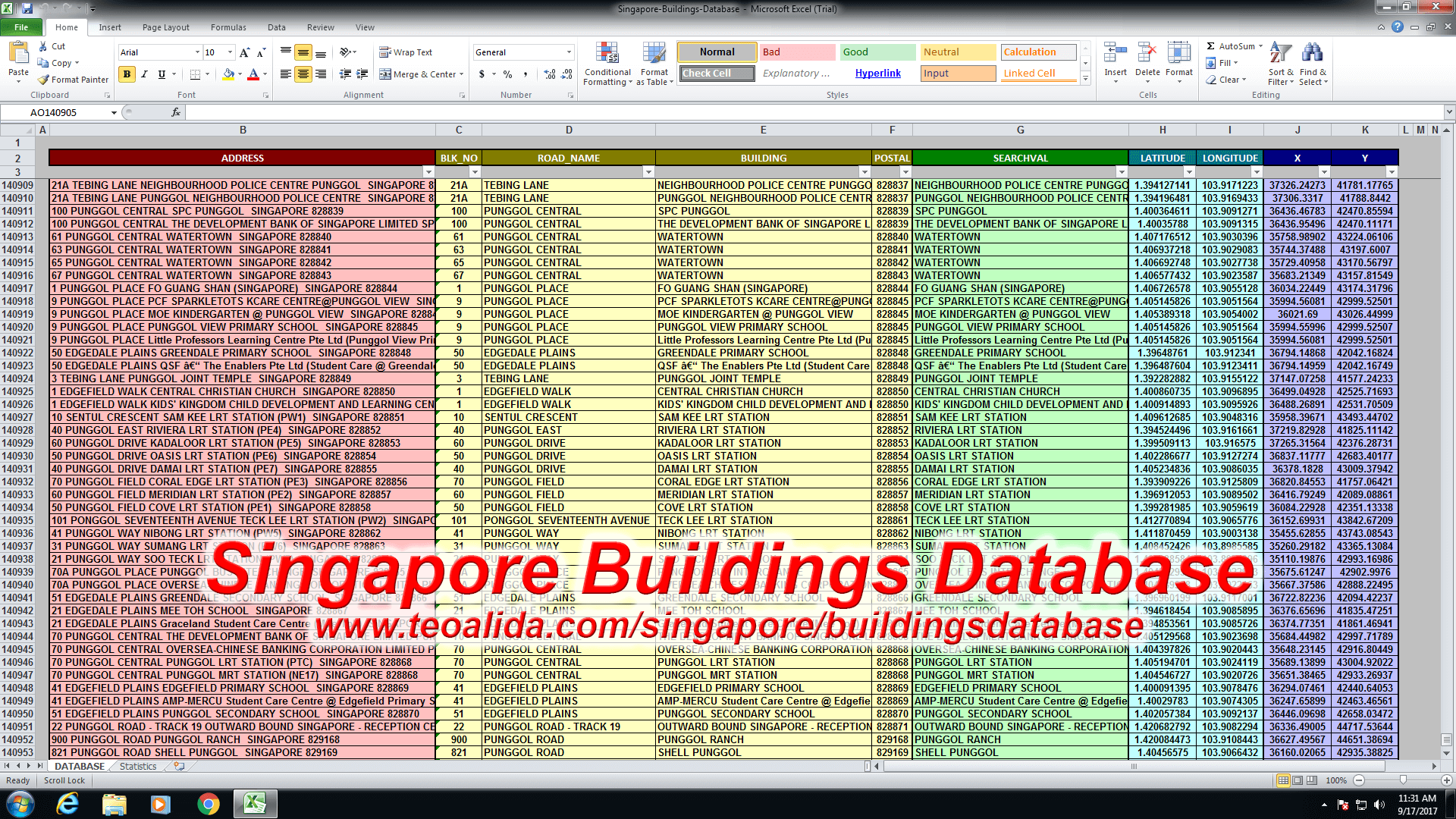Open Find & Select binoculars
Screen dimensions: 1456x819
(1313, 64)
